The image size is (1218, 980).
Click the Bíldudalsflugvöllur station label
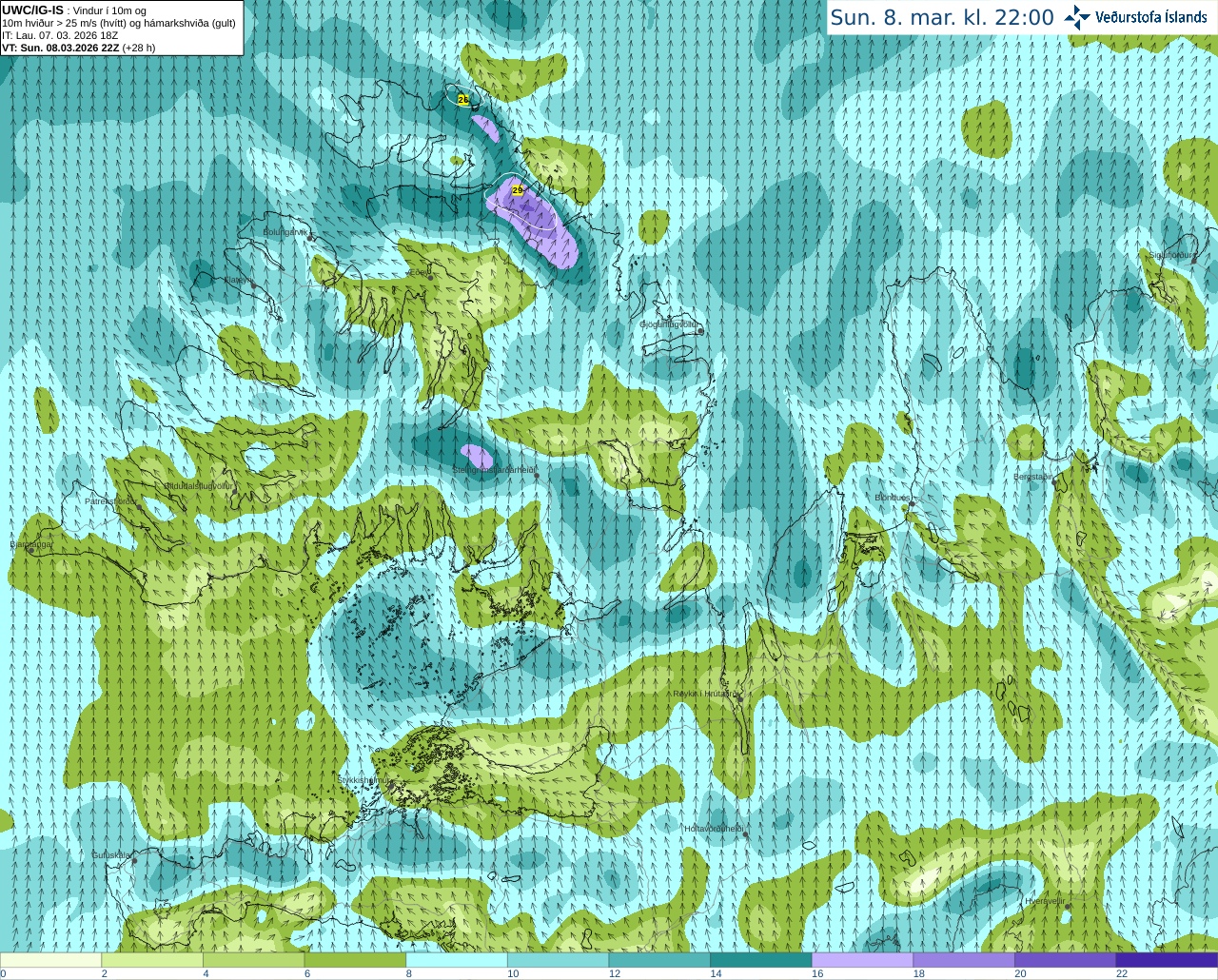pyautogui.click(x=199, y=485)
